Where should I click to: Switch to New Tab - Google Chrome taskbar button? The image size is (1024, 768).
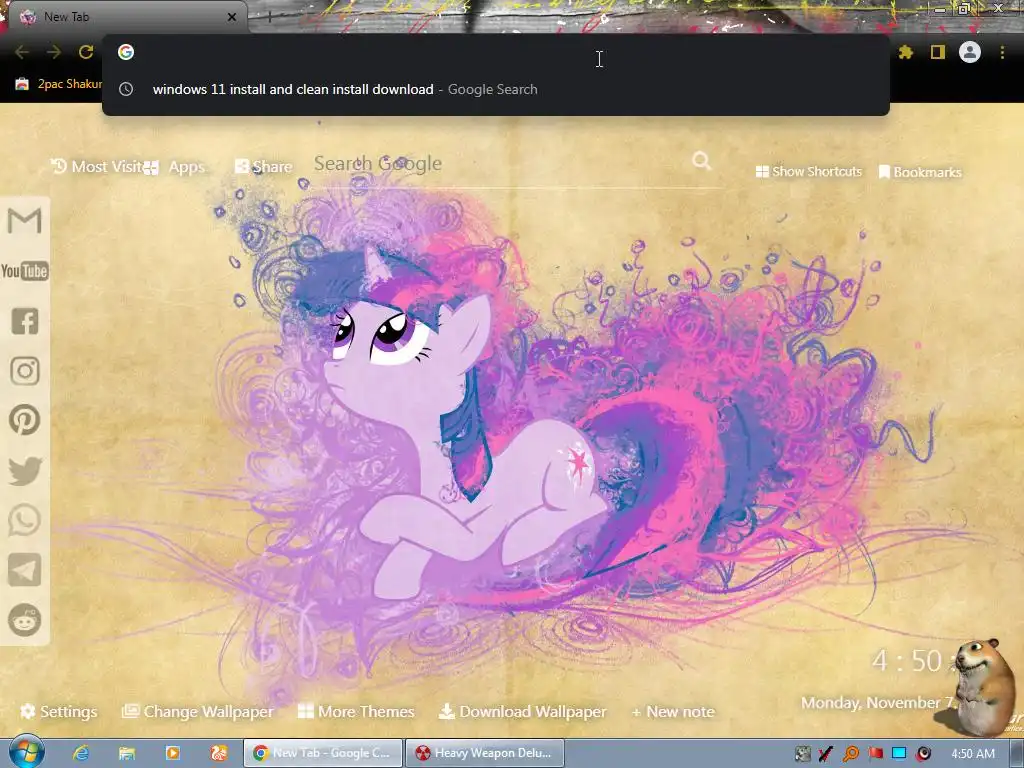pyautogui.click(x=323, y=753)
